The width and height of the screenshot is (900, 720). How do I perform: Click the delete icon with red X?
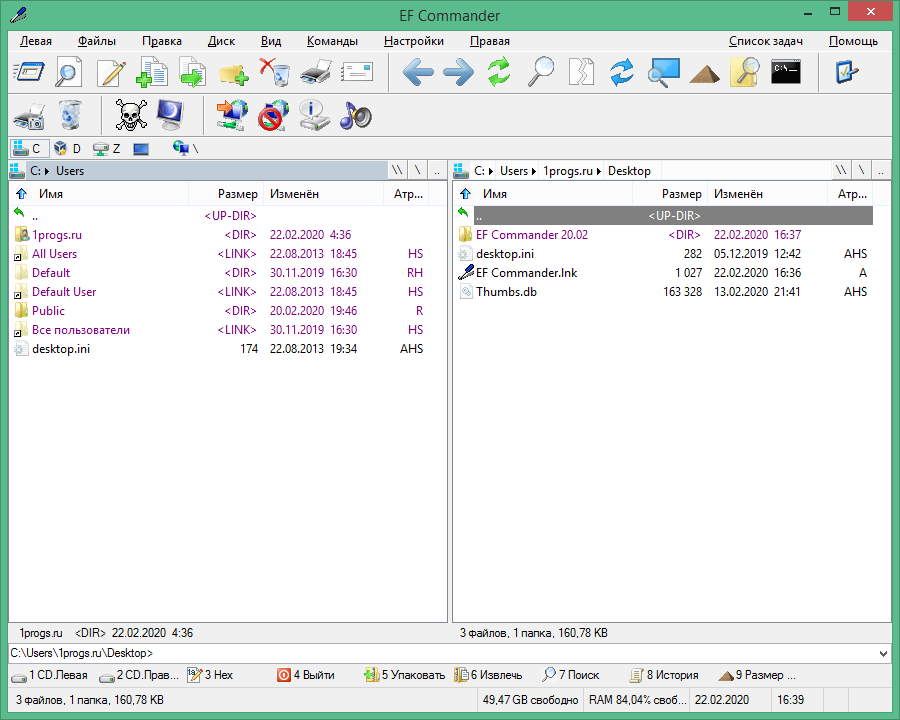point(274,72)
